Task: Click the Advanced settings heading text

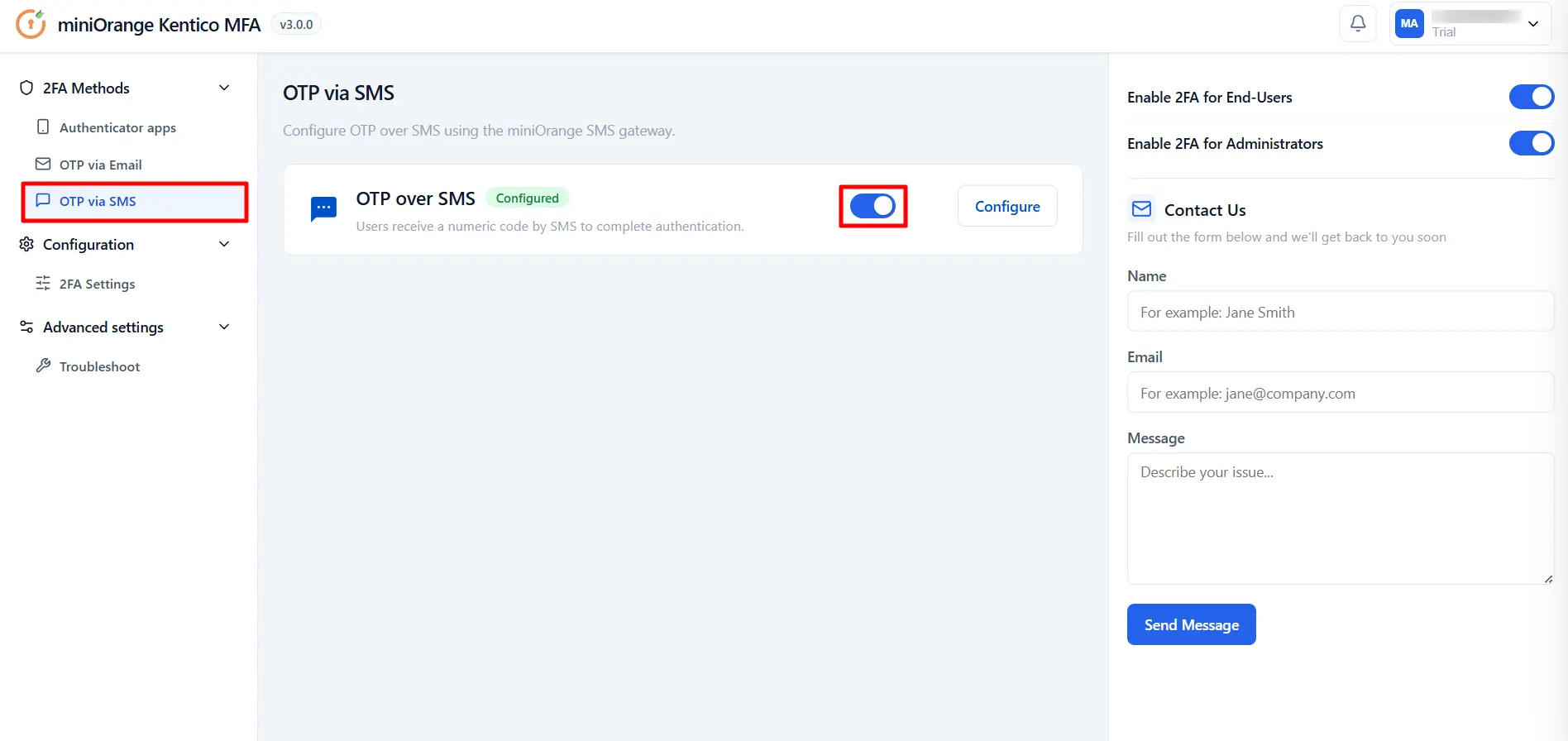Action: [103, 327]
